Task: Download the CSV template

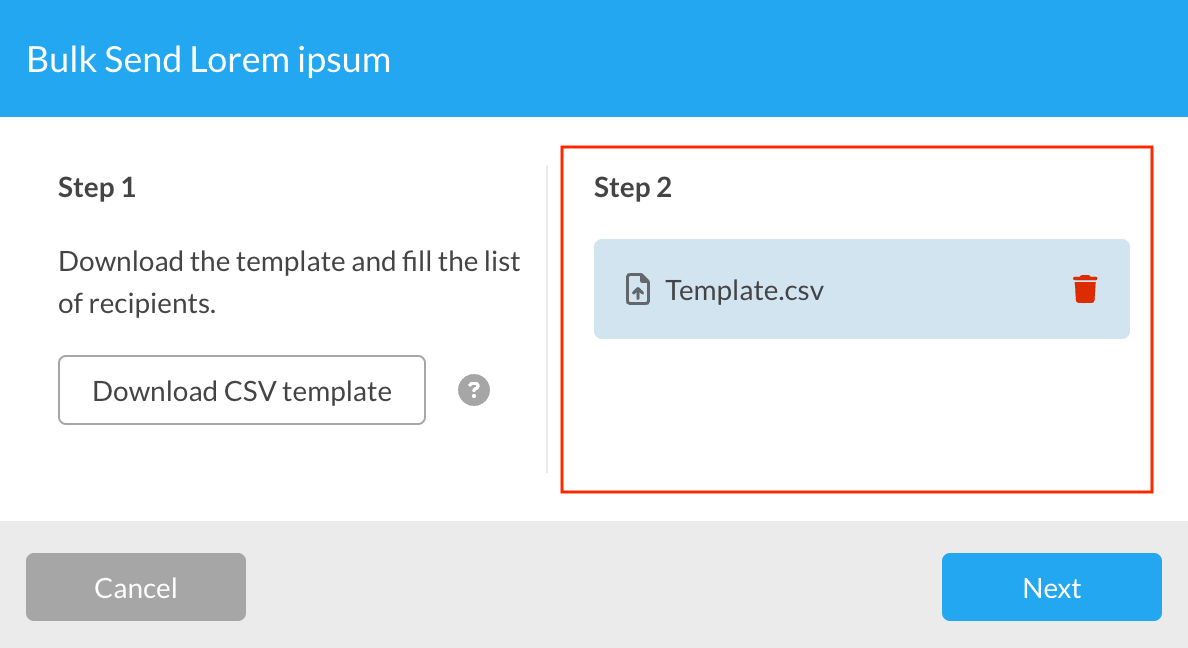Action: coord(242,390)
